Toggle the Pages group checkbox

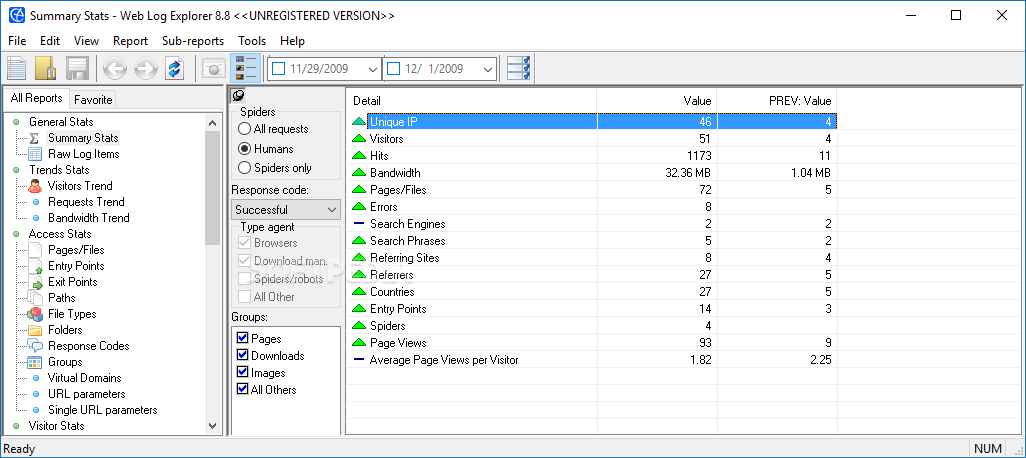[x=243, y=338]
